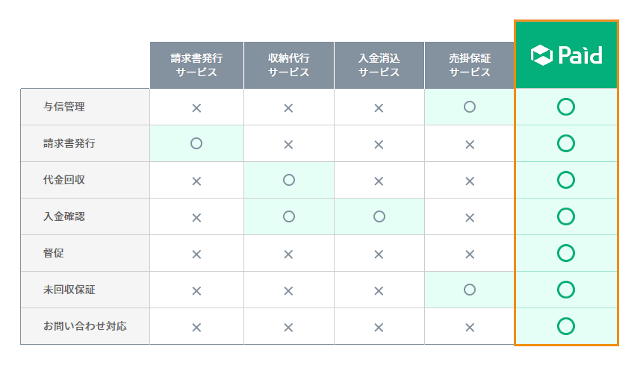640x365 pixels.
Task: Click 入金消込 circle in 入金確認 row
Action: [x=379, y=216]
